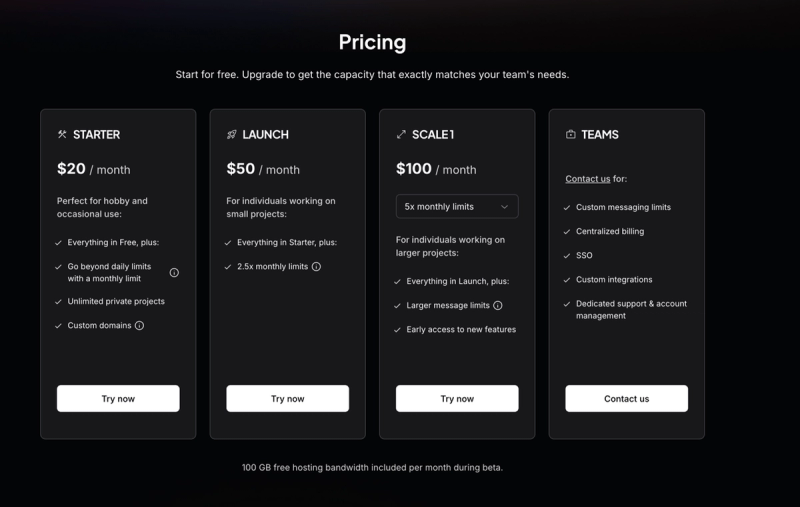Click Try now under Scale1 plan
800x507 pixels.
[457, 398]
